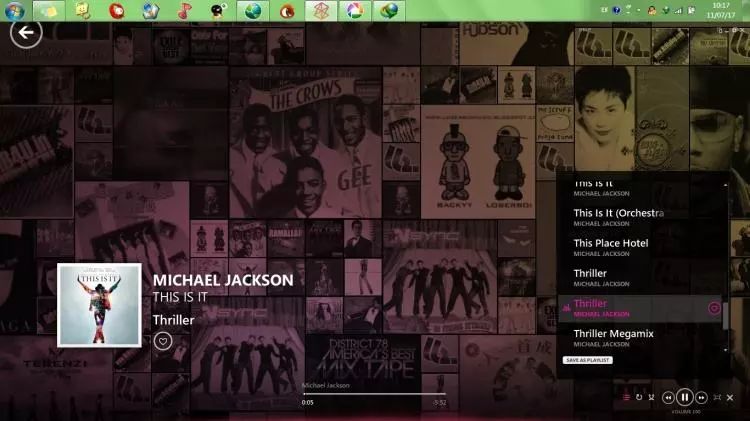Screen dimensions: 750x421
Task: Click the playlist scrollbar thumb
Action: (726, 316)
